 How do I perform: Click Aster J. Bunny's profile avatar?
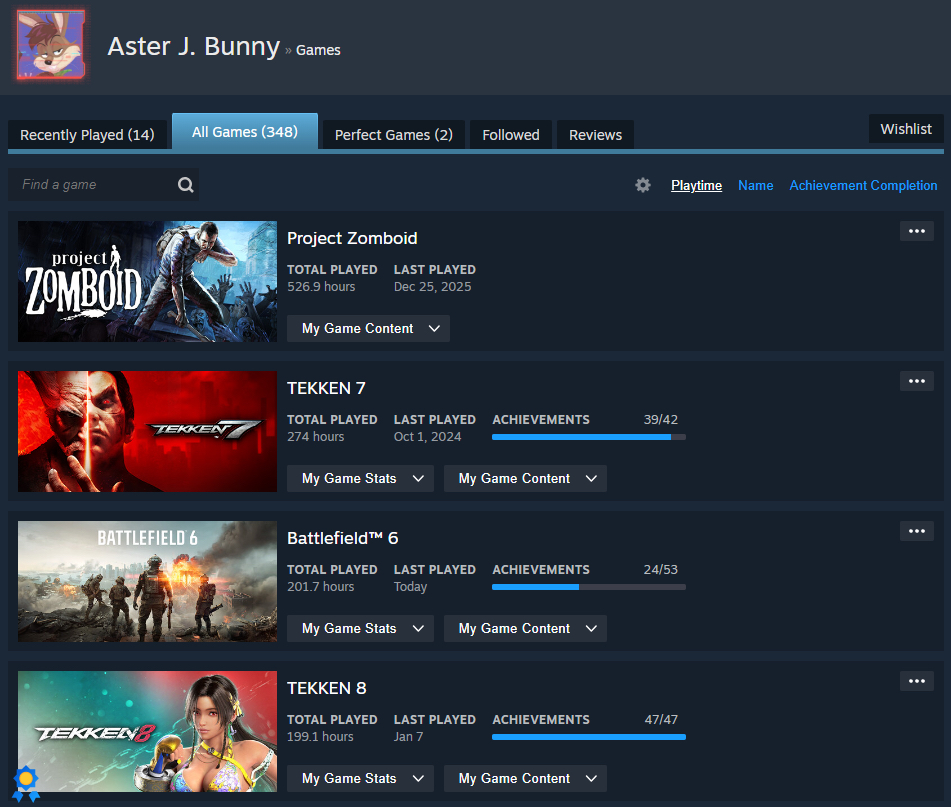coord(50,46)
